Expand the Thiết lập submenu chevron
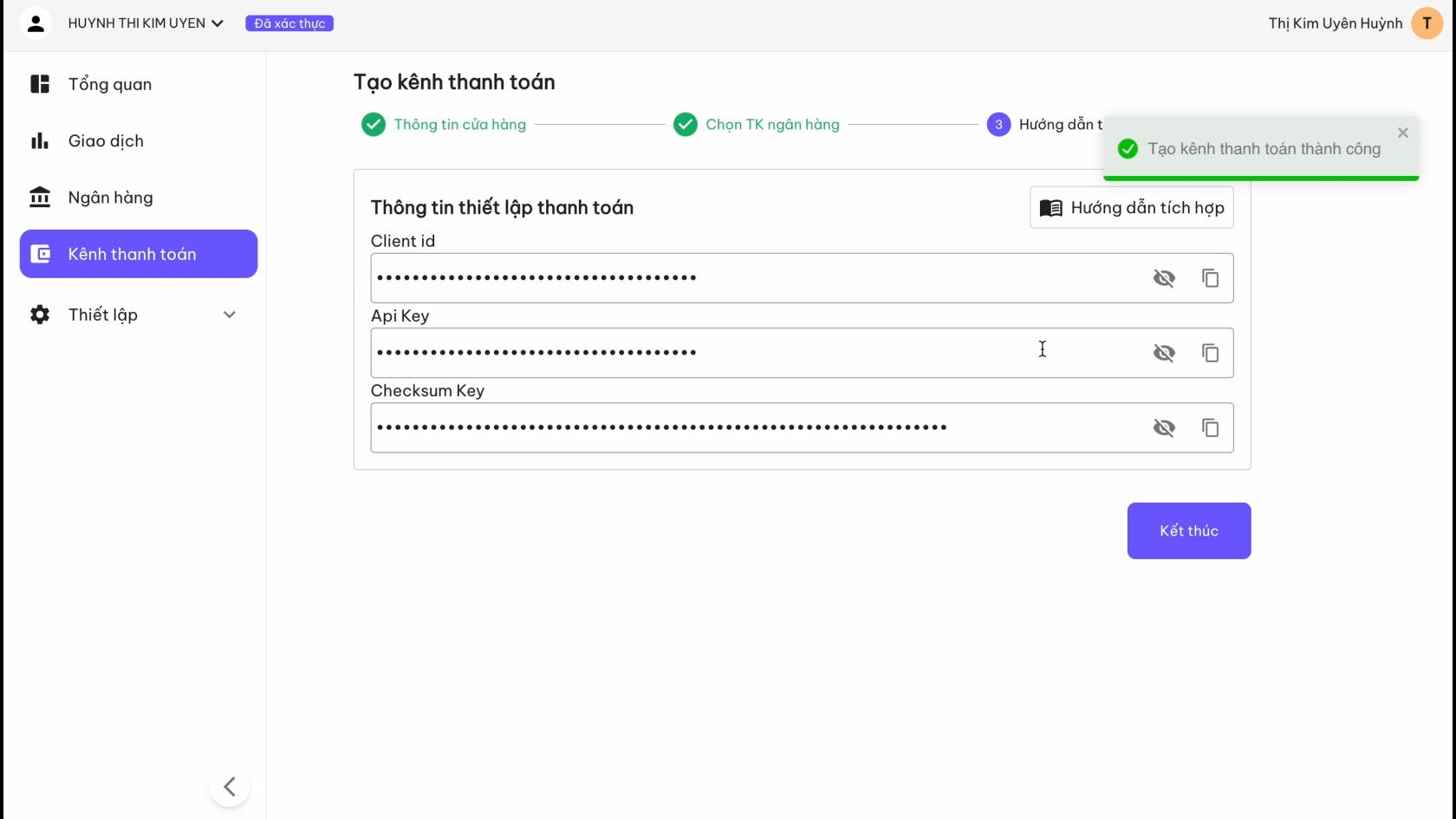Image resolution: width=1456 pixels, height=819 pixels. pos(230,315)
